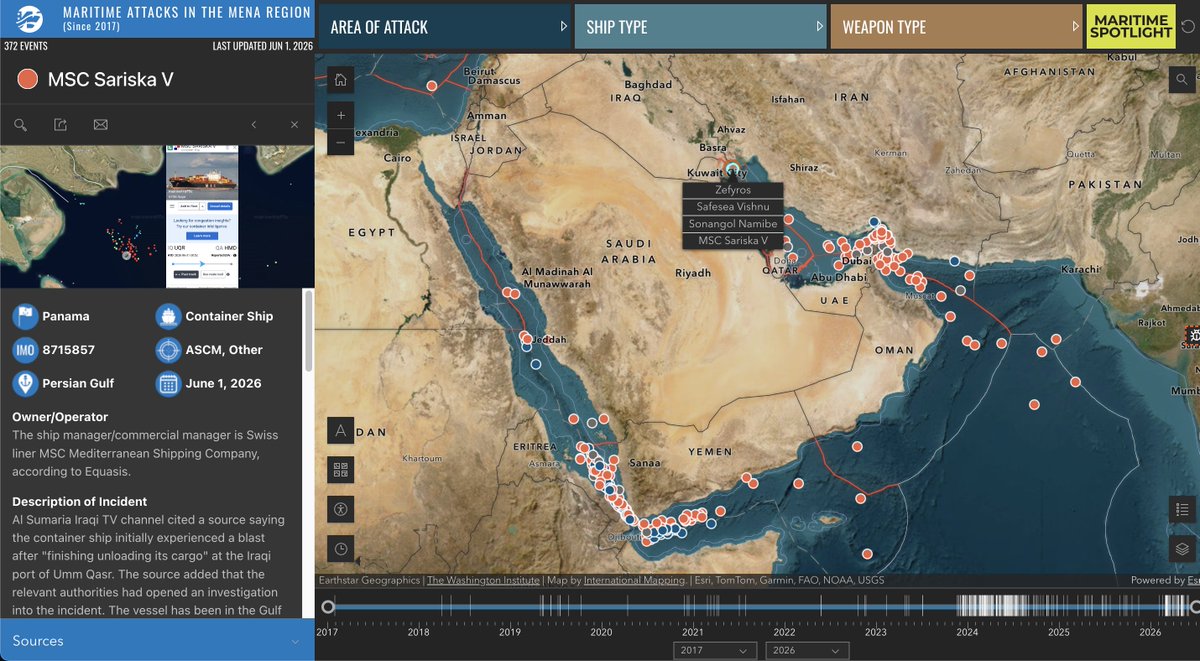The height and width of the screenshot is (661, 1200).
Task: Open the International Mapping link
Action: (x=635, y=580)
